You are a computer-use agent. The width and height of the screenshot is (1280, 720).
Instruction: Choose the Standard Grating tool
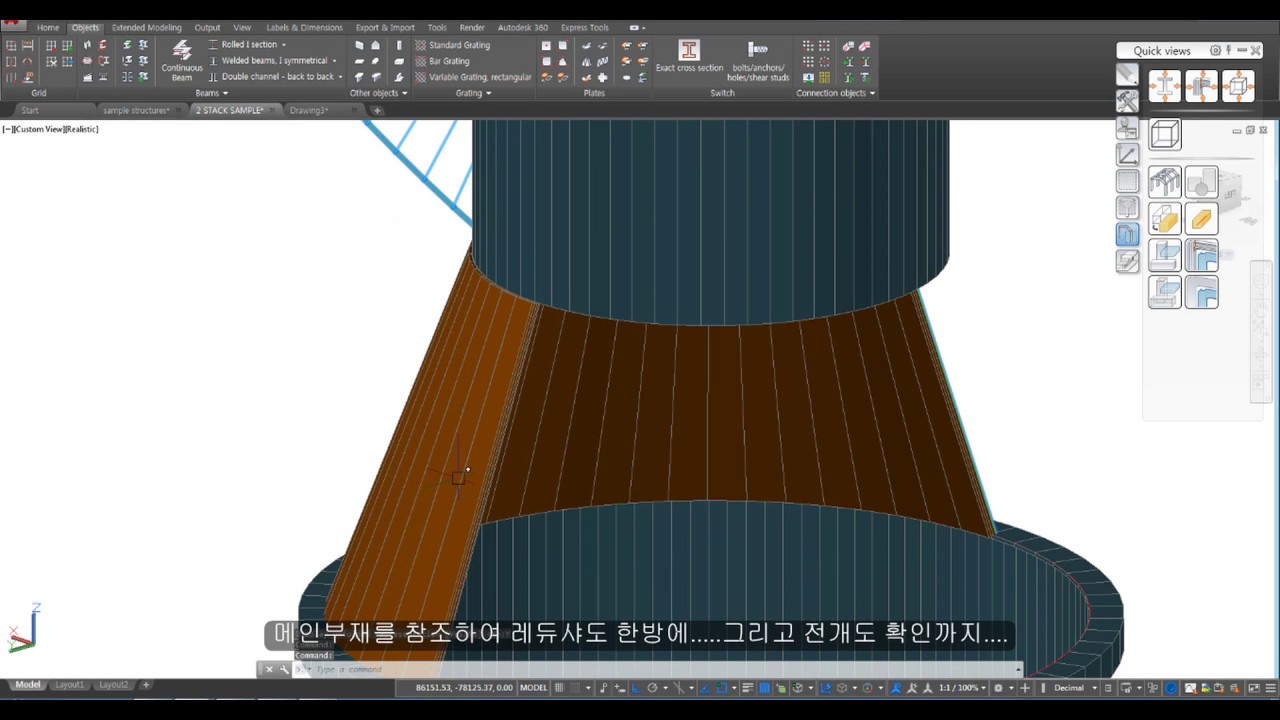coord(453,45)
